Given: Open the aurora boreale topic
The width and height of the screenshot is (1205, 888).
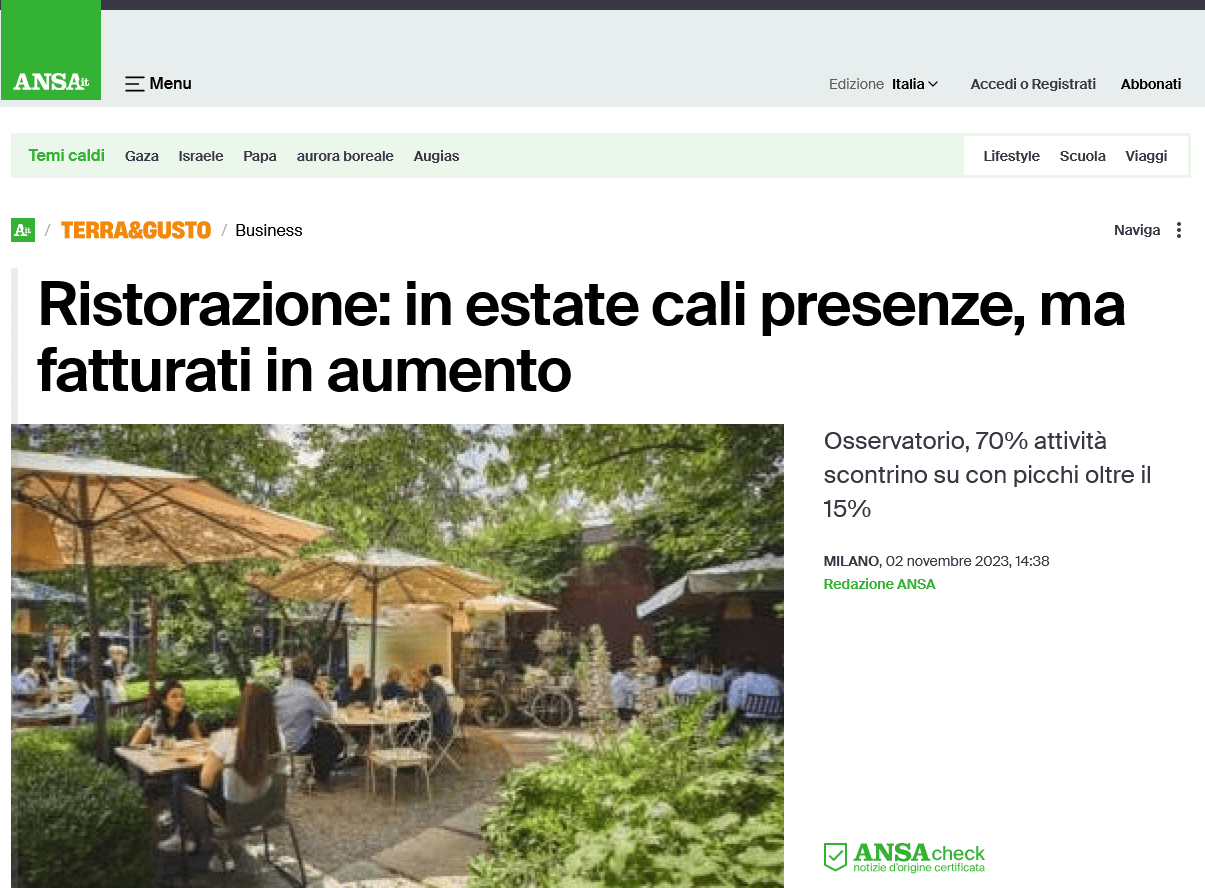Looking at the screenshot, I should (x=345, y=156).
